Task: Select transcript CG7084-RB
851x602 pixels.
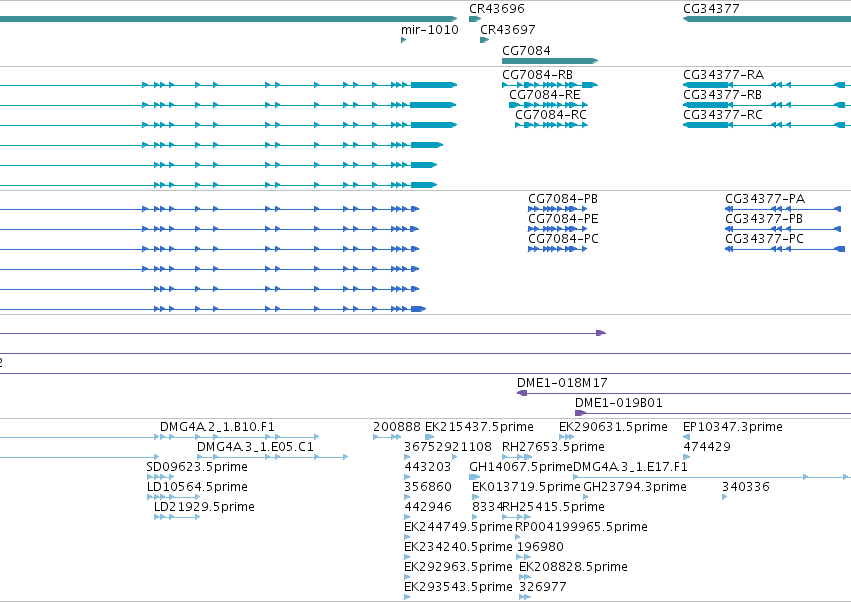Action: point(537,75)
